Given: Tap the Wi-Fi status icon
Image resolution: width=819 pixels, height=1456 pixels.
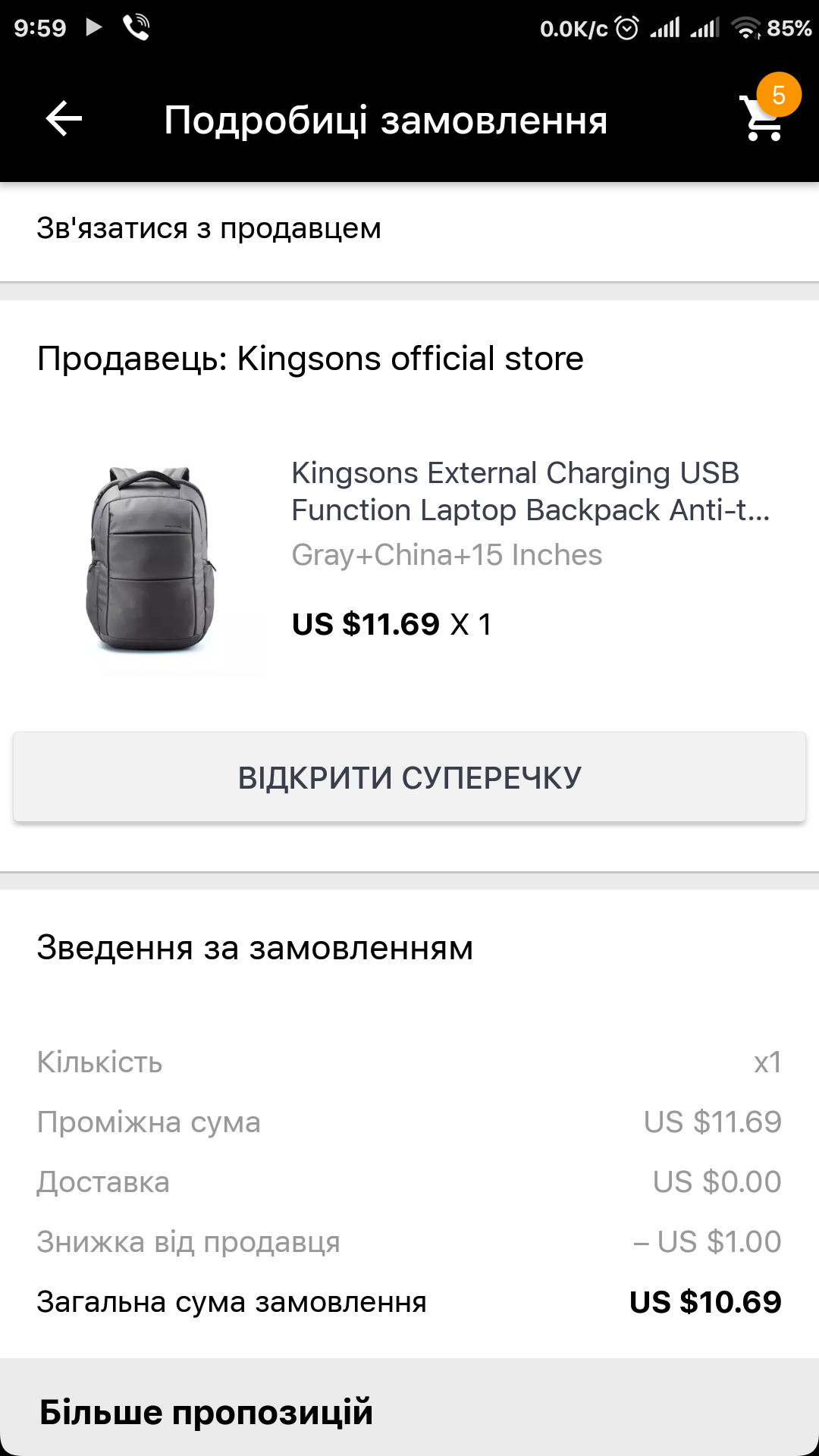Looking at the screenshot, I should click(x=745, y=29).
